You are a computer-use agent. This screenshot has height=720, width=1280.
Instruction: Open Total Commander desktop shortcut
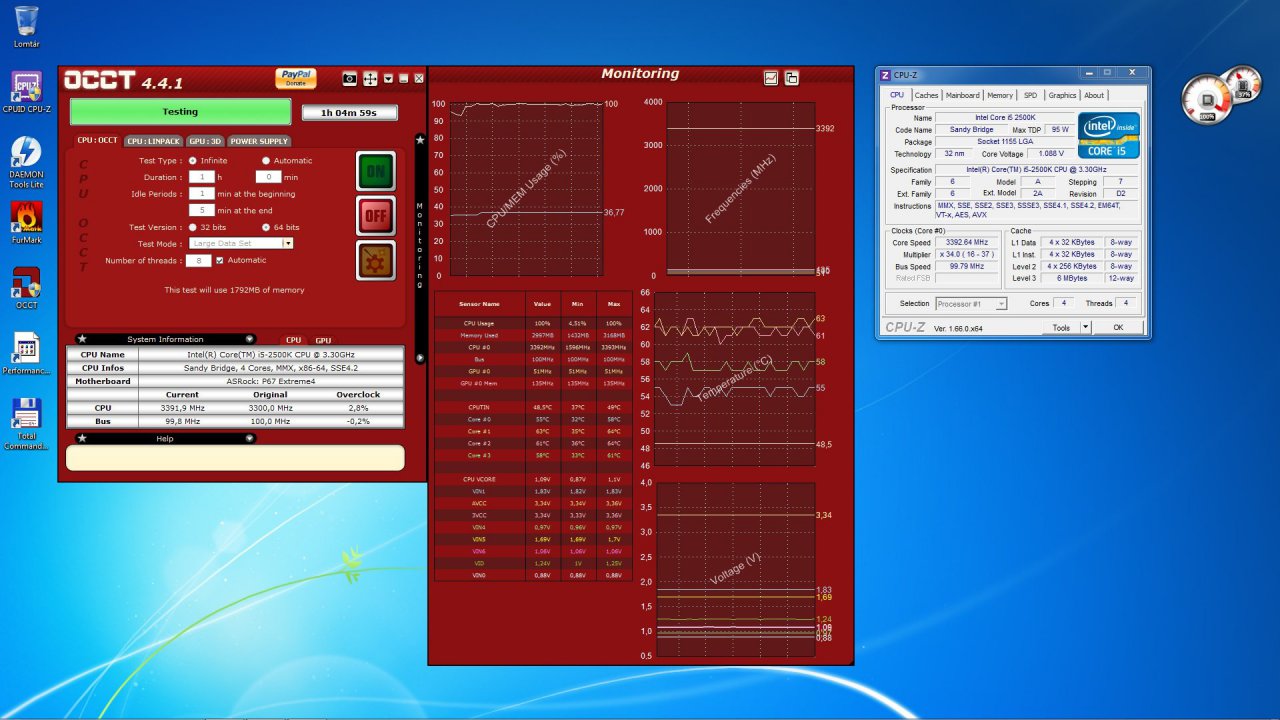pos(27,425)
